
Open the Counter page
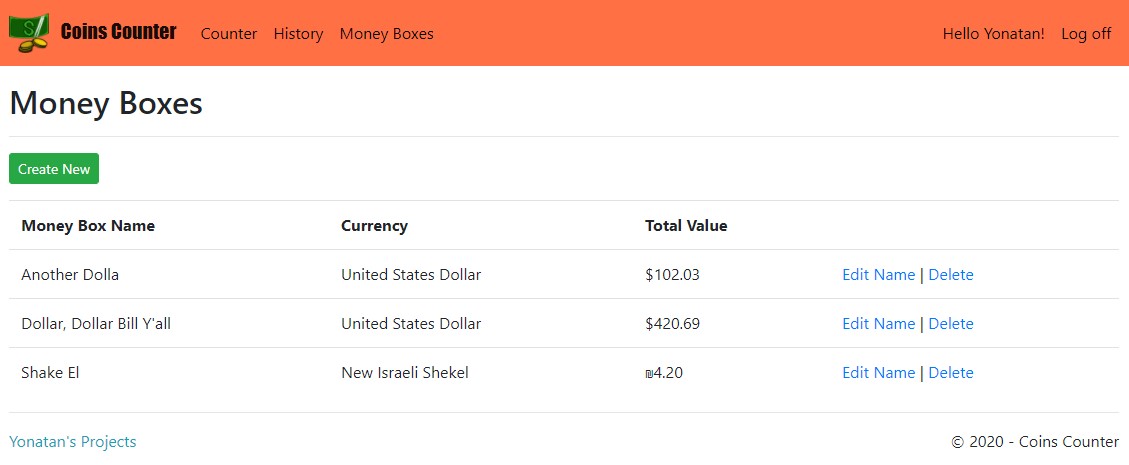click(229, 34)
